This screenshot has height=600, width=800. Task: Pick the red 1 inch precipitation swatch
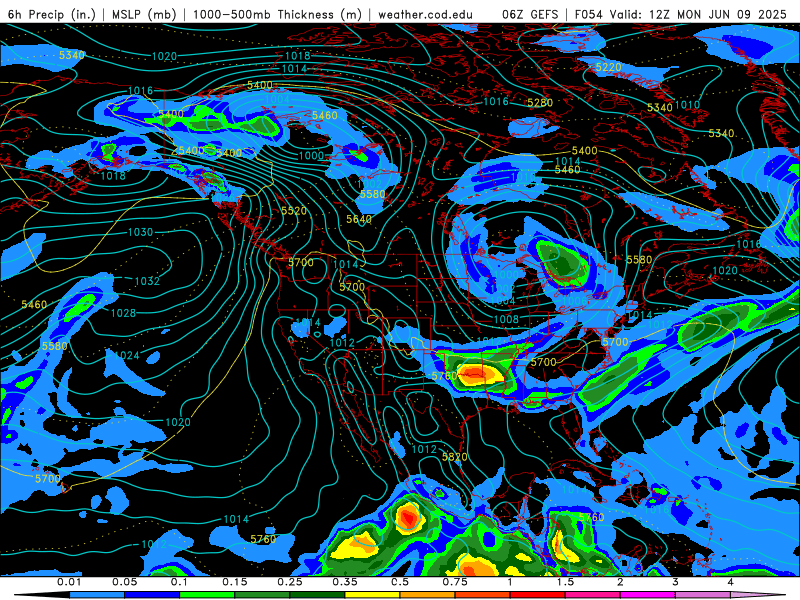click(538, 595)
